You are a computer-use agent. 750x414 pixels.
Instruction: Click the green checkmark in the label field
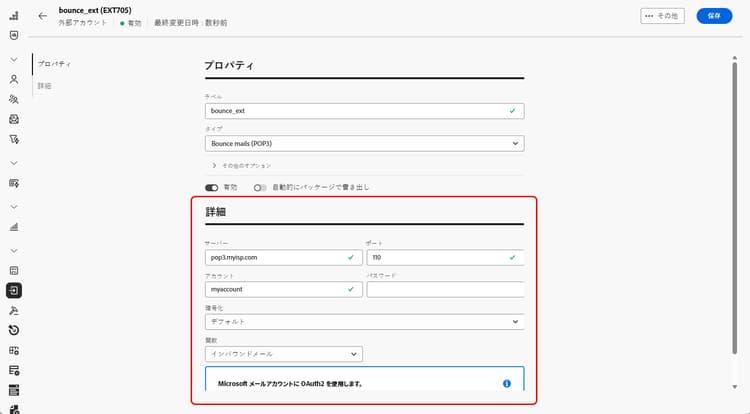click(x=512, y=111)
